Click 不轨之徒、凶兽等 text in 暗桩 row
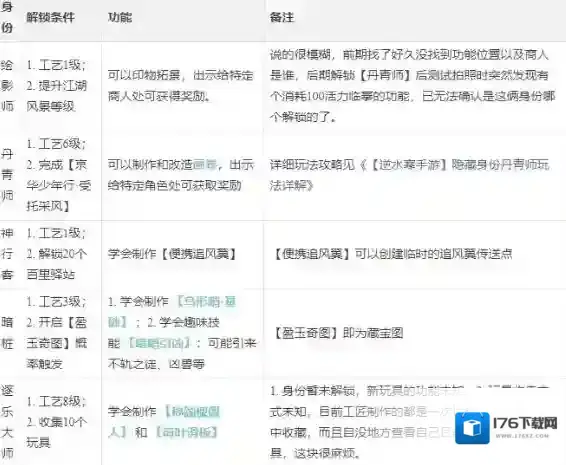566x465 pixels. pyautogui.click(x=156, y=364)
